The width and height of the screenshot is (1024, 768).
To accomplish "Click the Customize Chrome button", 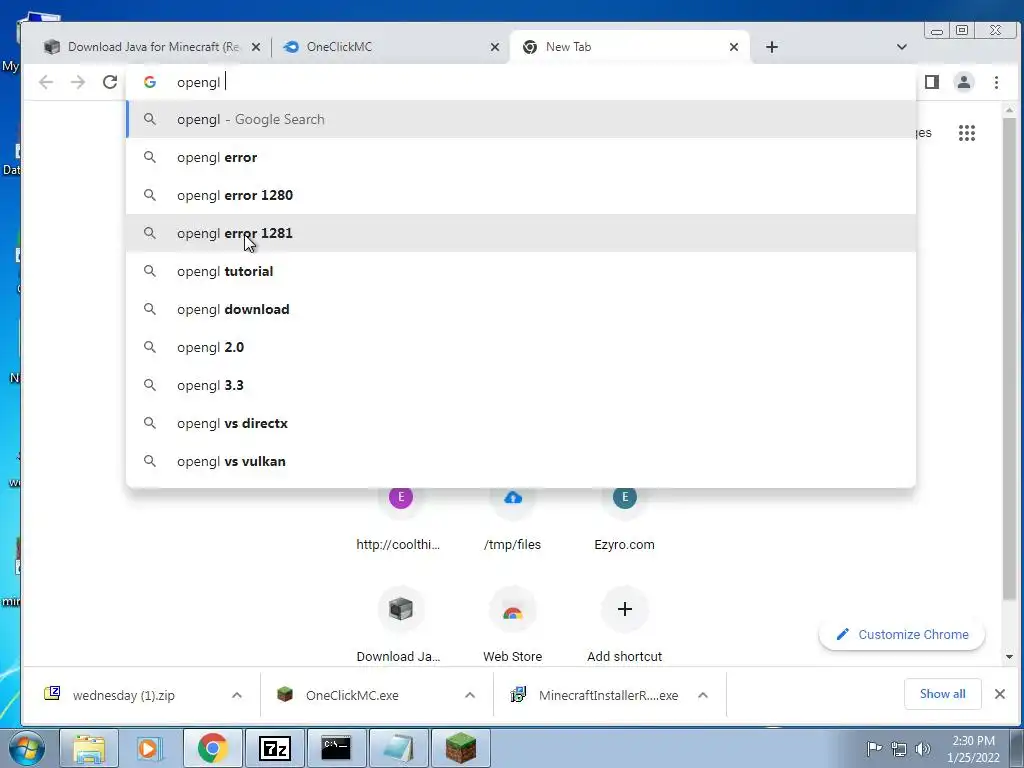I will tap(902, 634).
